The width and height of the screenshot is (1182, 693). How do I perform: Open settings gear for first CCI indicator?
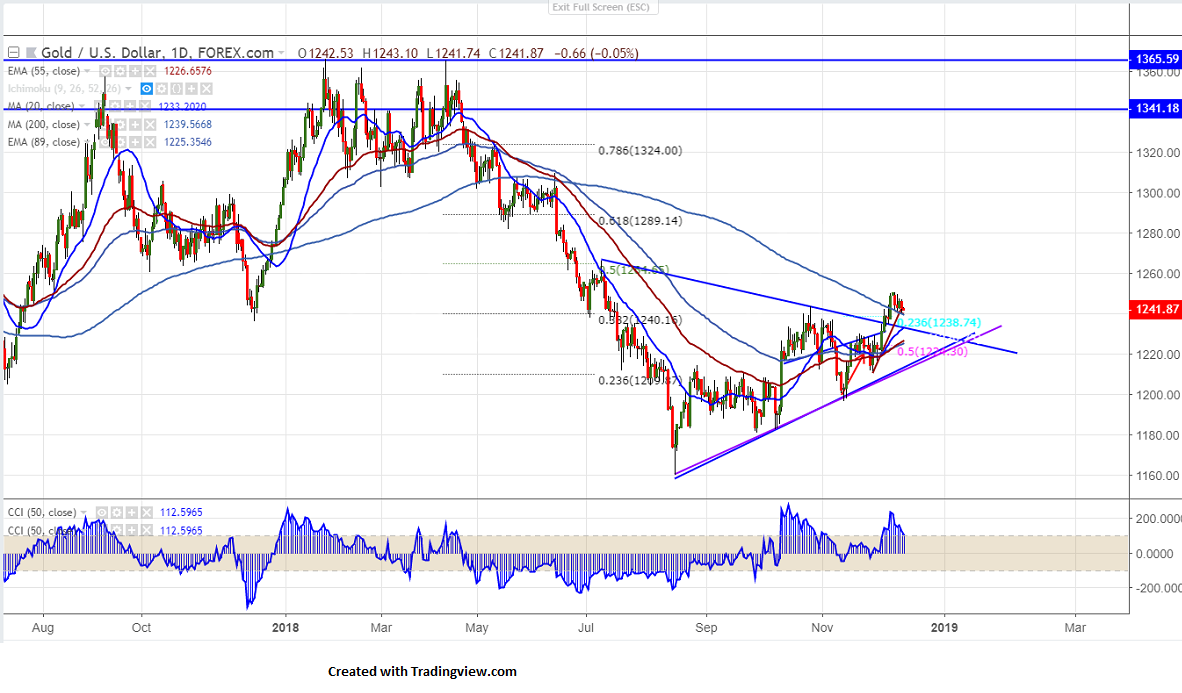click(119, 513)
